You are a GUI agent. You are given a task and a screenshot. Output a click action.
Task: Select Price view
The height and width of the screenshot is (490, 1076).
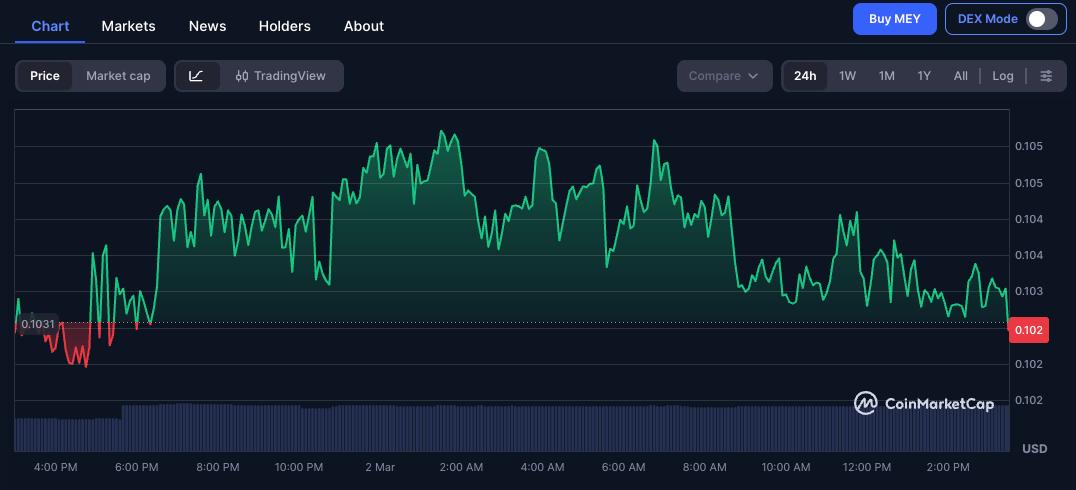[45, 76]
